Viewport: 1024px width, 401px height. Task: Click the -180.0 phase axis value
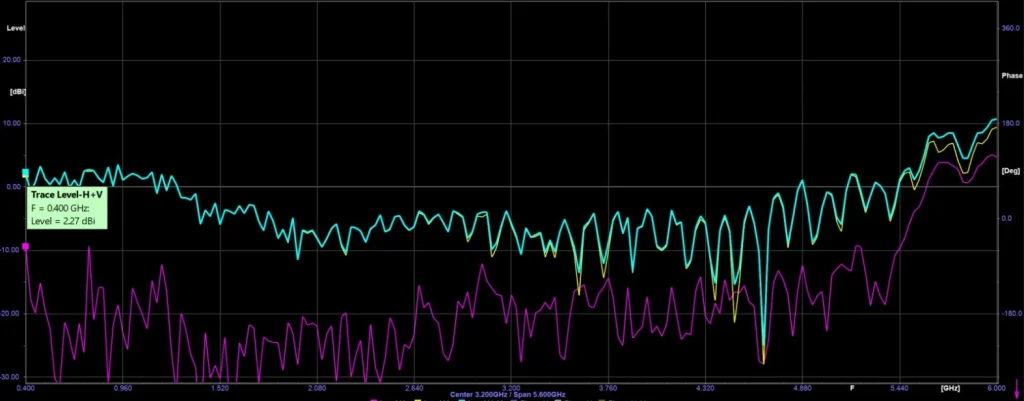click(x=1012, y=313)
